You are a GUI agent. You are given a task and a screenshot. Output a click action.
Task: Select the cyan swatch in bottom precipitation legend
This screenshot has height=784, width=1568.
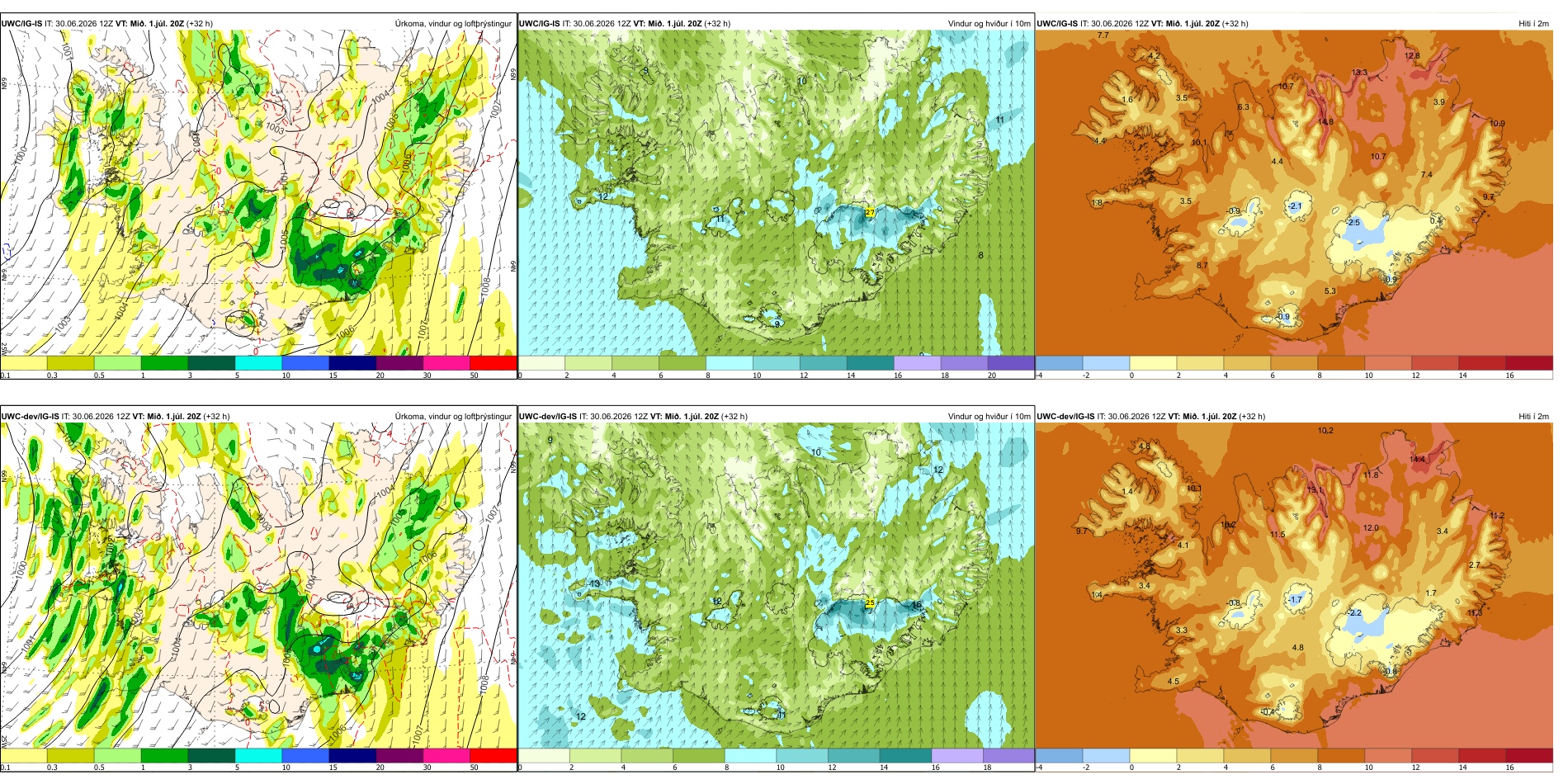[x=258, y=755]
